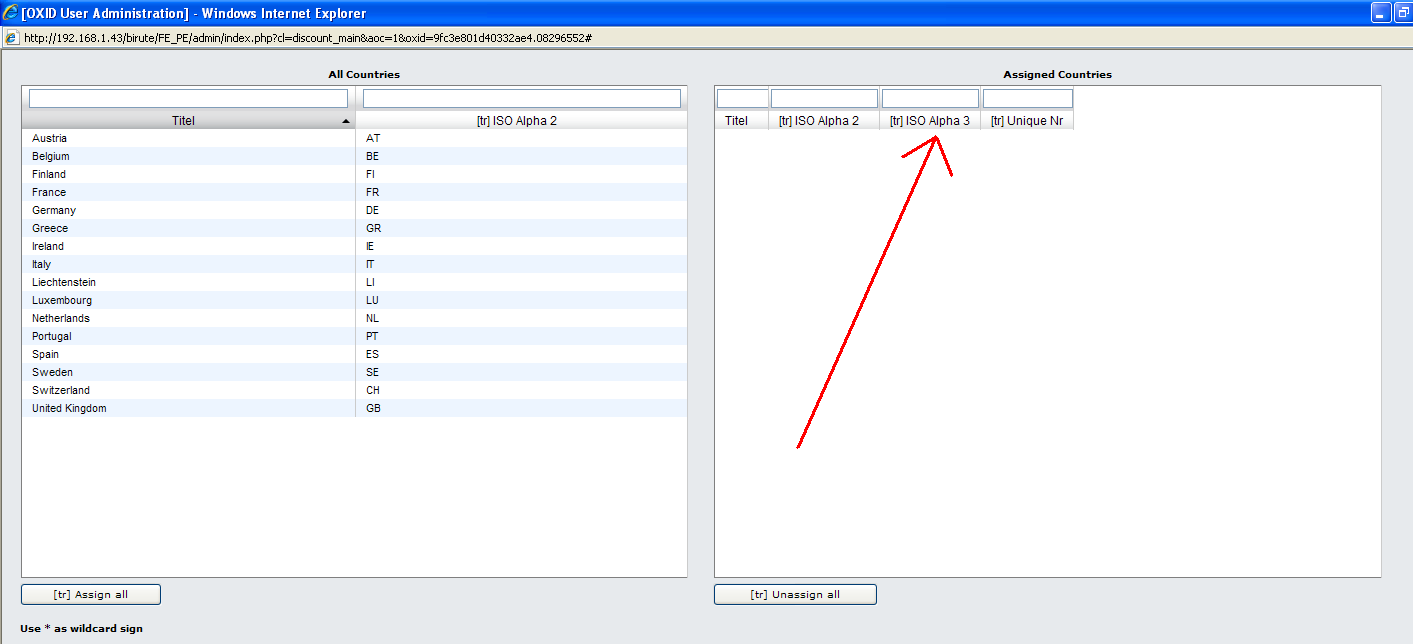Select the Switzerland row
1413x644 pixels.
click(x=61, y=390)
